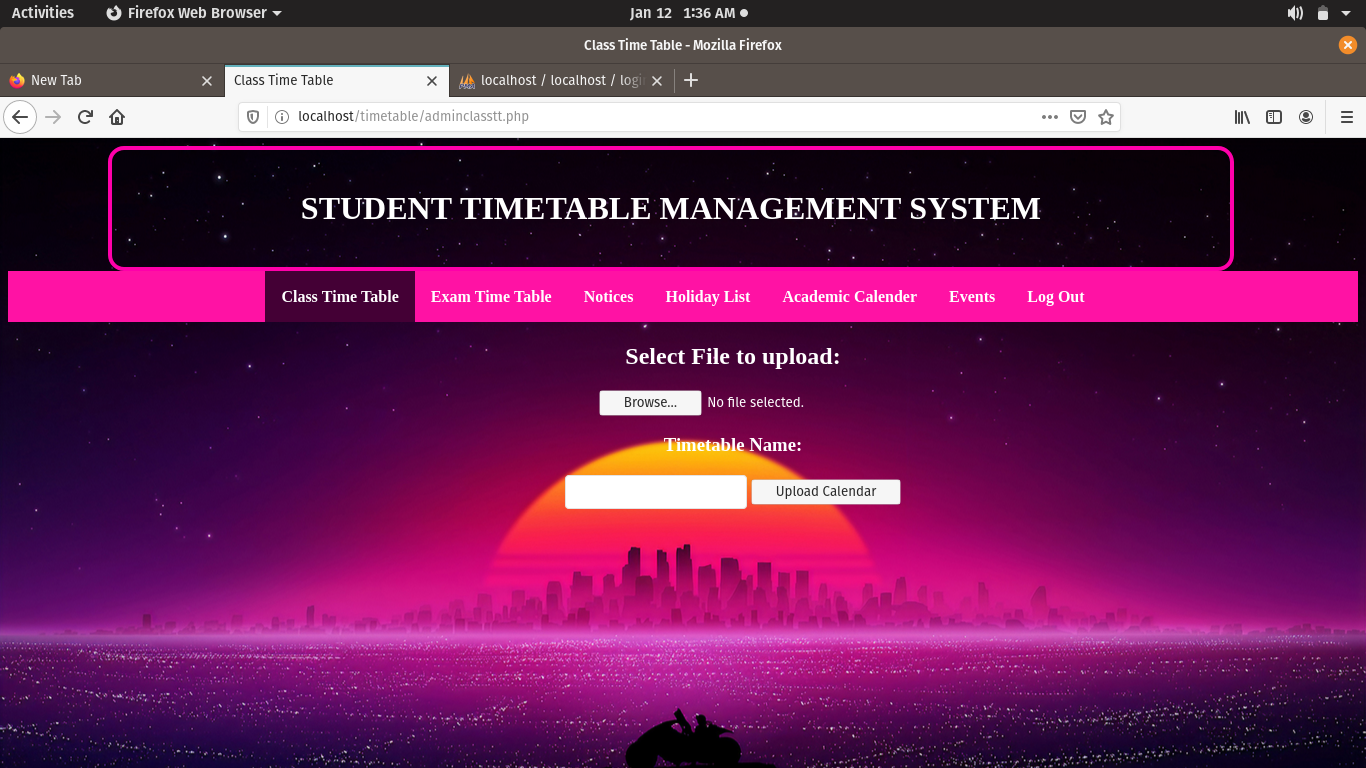Save page to Pocket icon
This screenshot has width=1366, height=768.
click(x=1078, y=117)
